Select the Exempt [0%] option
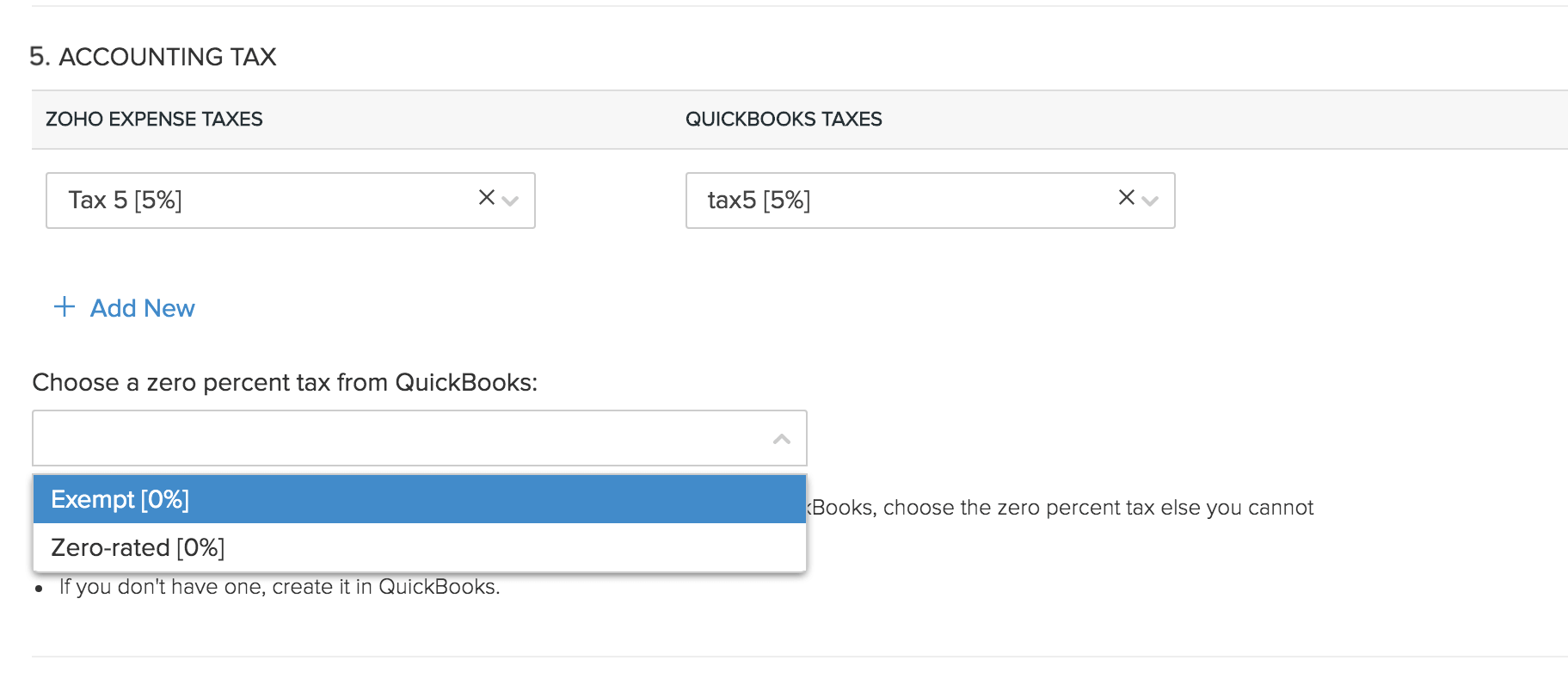1568x685 pixels. tap(120, 499)
